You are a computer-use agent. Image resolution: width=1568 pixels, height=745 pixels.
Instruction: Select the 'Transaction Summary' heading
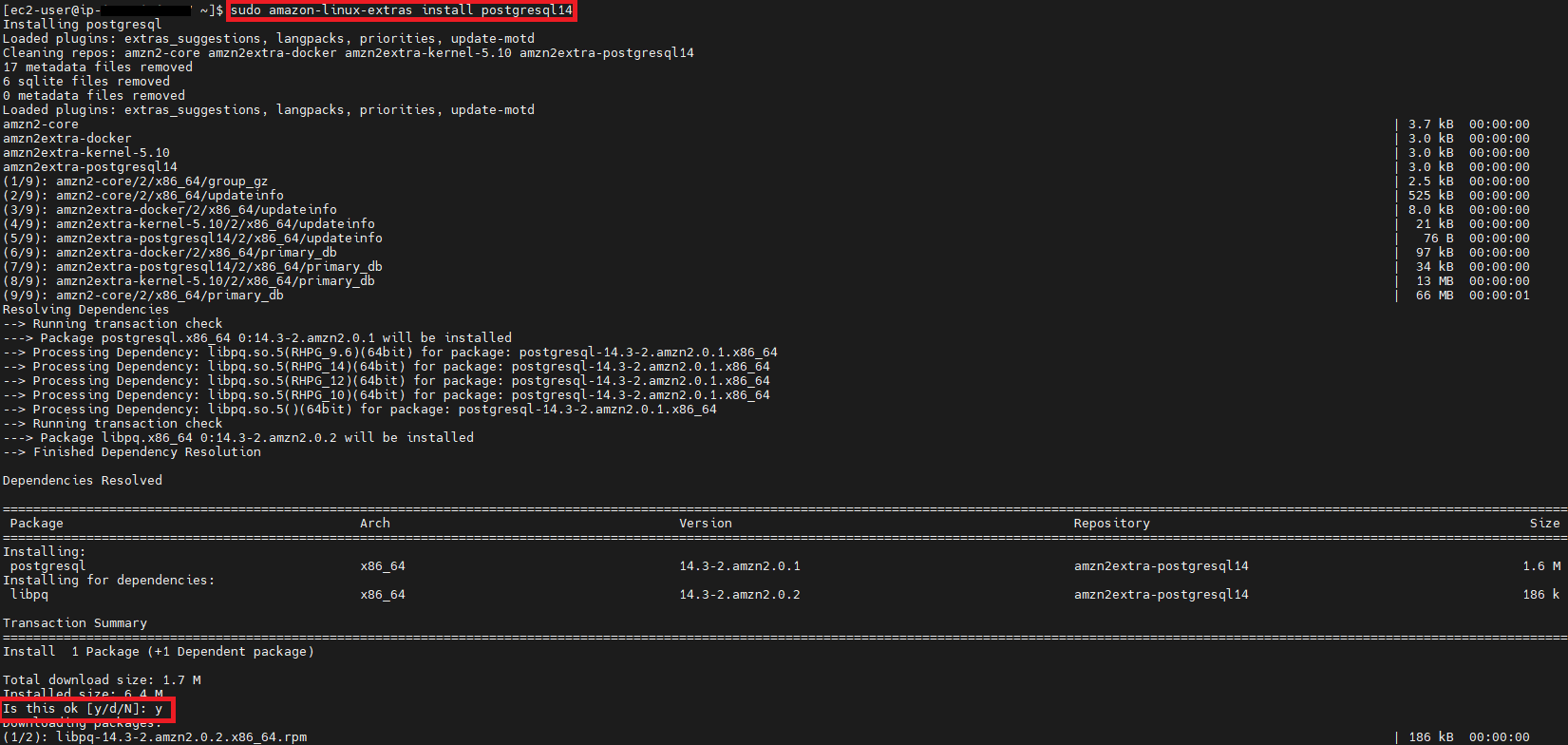[x=75, y=623]
